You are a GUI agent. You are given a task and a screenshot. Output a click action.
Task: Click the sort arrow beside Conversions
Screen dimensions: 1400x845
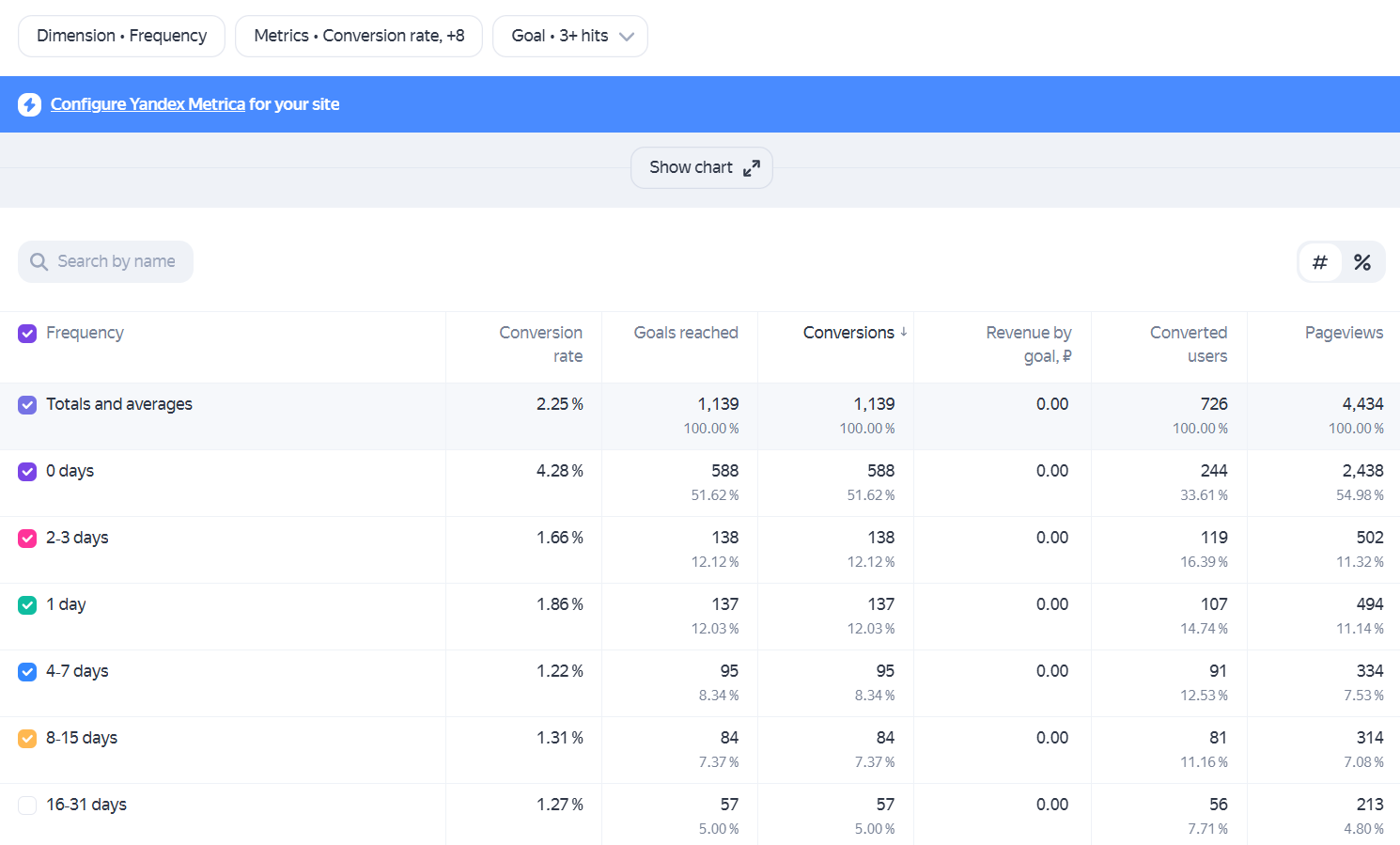pyautogui.click(x=903, y=332)
